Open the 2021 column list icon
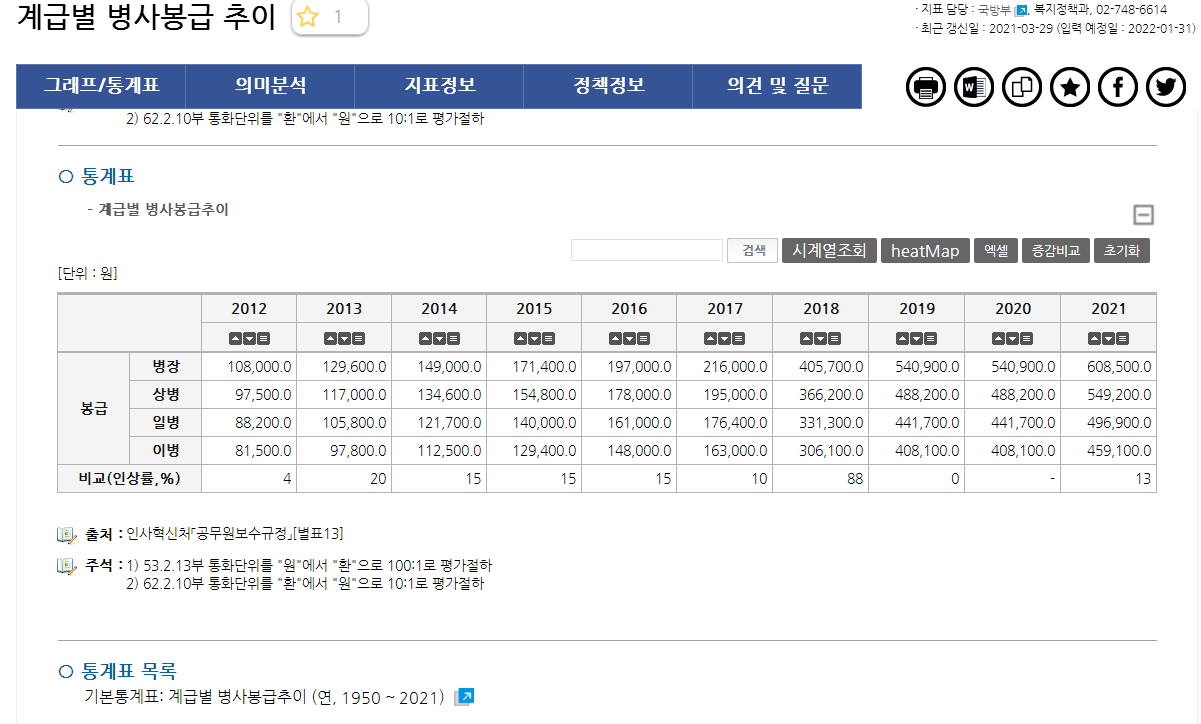Screen dimensions: 1201x724 pyautogui.click(x=1121, y=339)
